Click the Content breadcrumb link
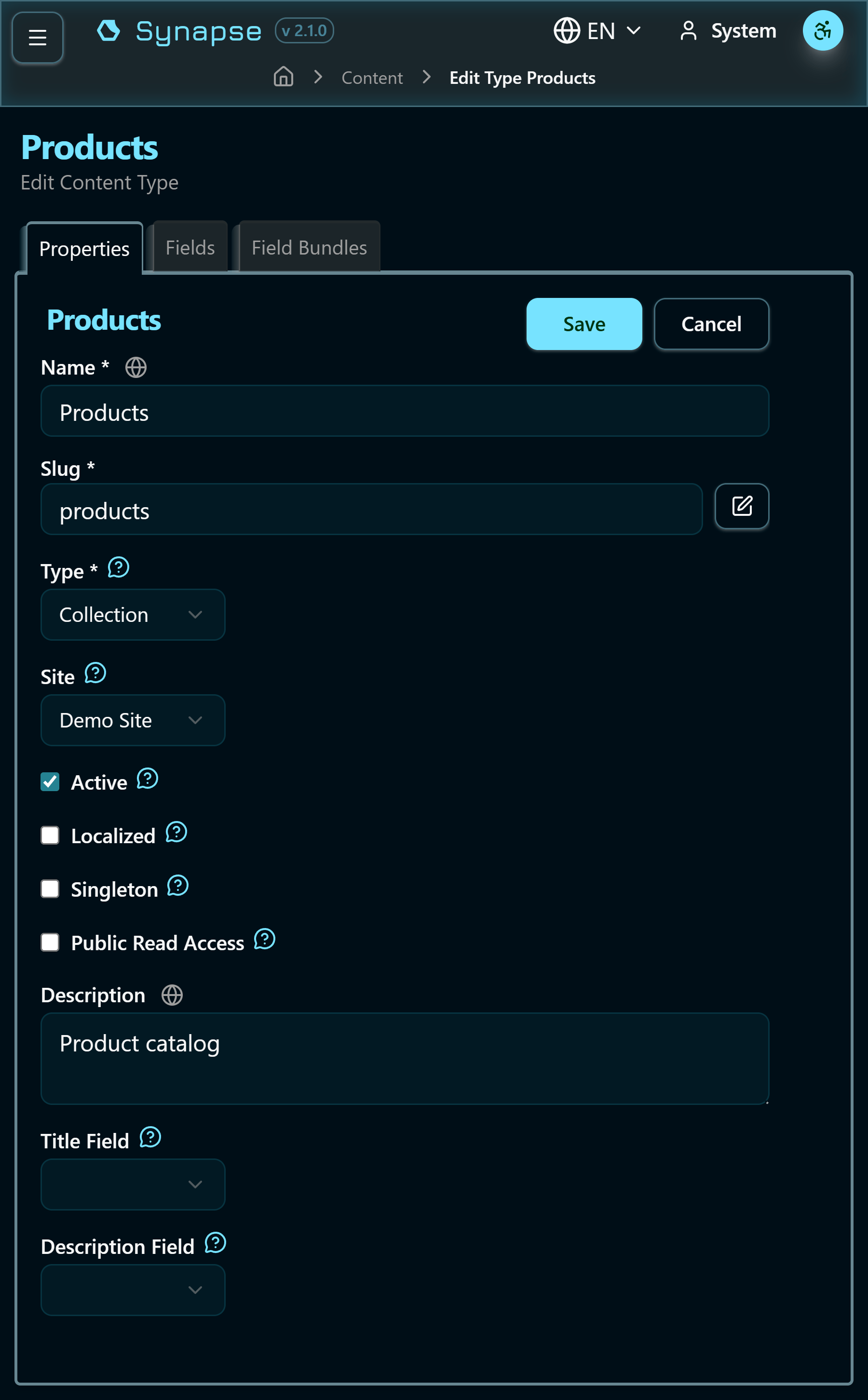Screen dimensions: 868x1400 coord(372,77)
